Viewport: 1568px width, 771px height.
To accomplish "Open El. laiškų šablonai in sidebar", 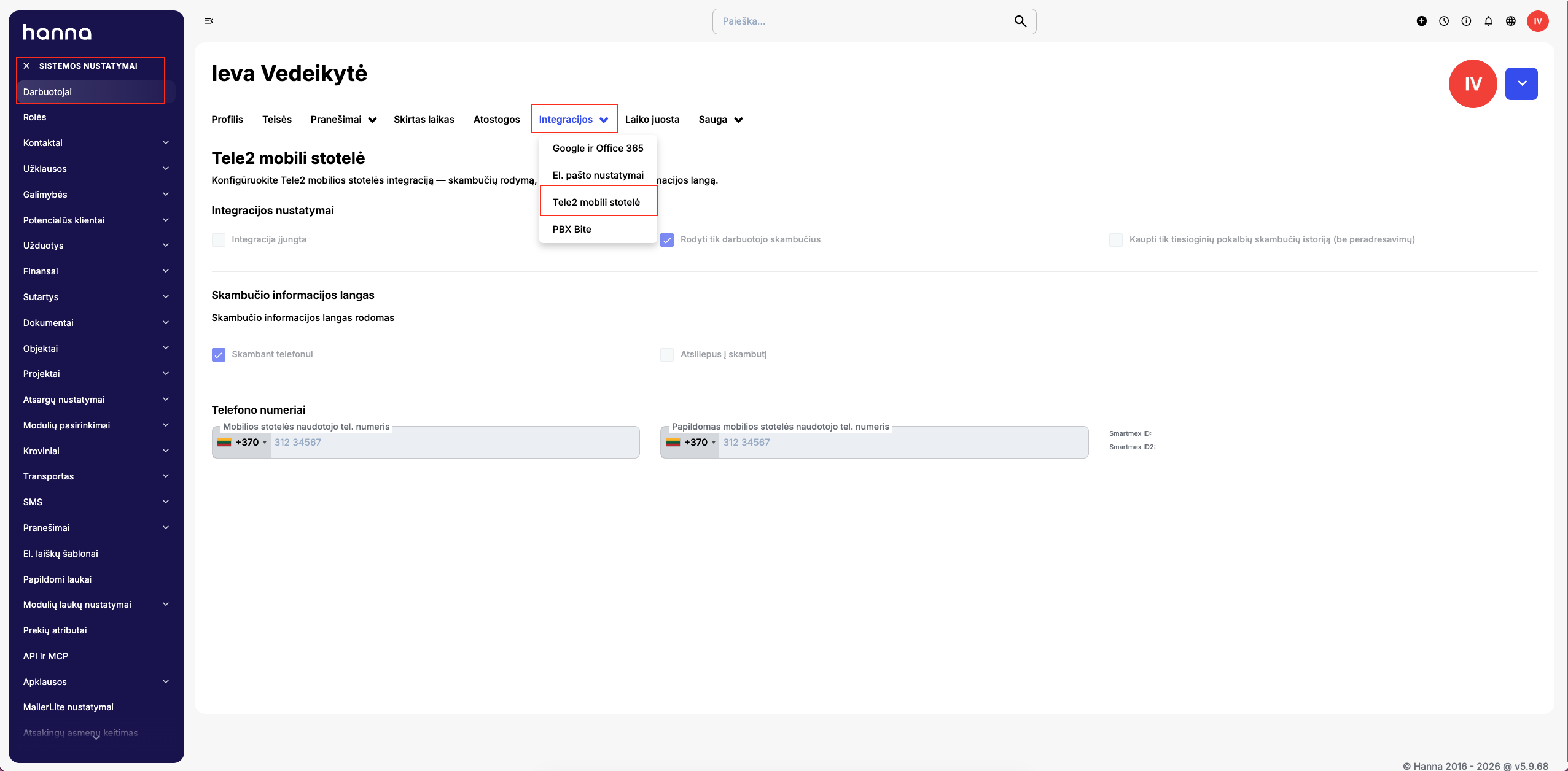I will [x=96, y=554].
